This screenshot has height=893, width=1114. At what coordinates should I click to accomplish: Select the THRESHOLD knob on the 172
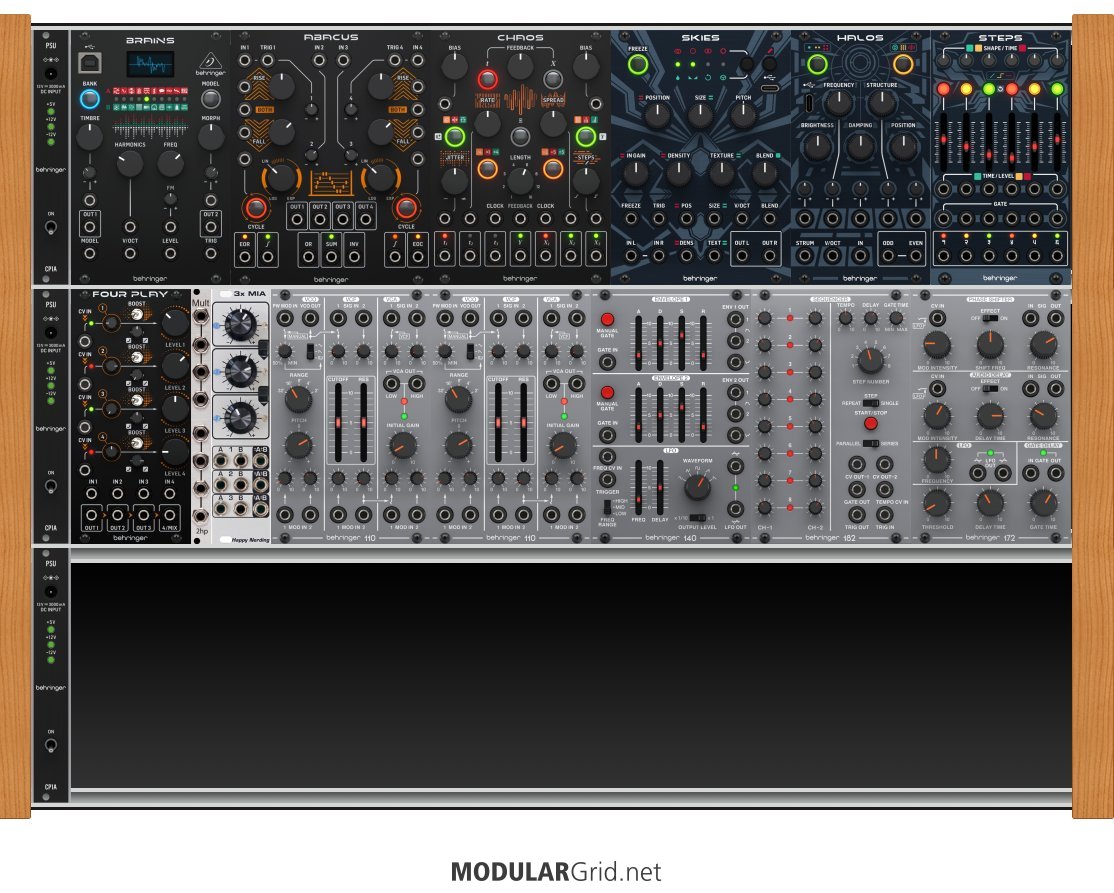[x=937, y=503]
